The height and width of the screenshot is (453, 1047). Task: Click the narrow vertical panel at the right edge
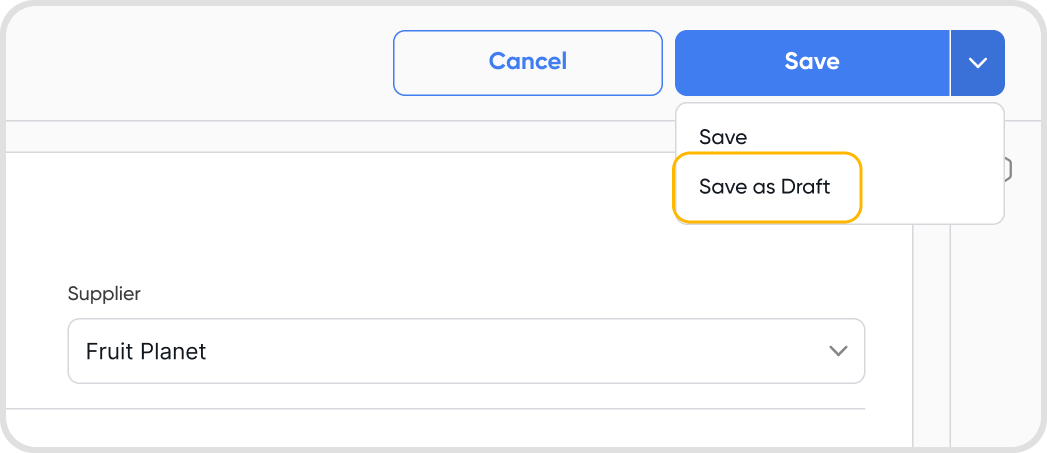pos(931,330)
